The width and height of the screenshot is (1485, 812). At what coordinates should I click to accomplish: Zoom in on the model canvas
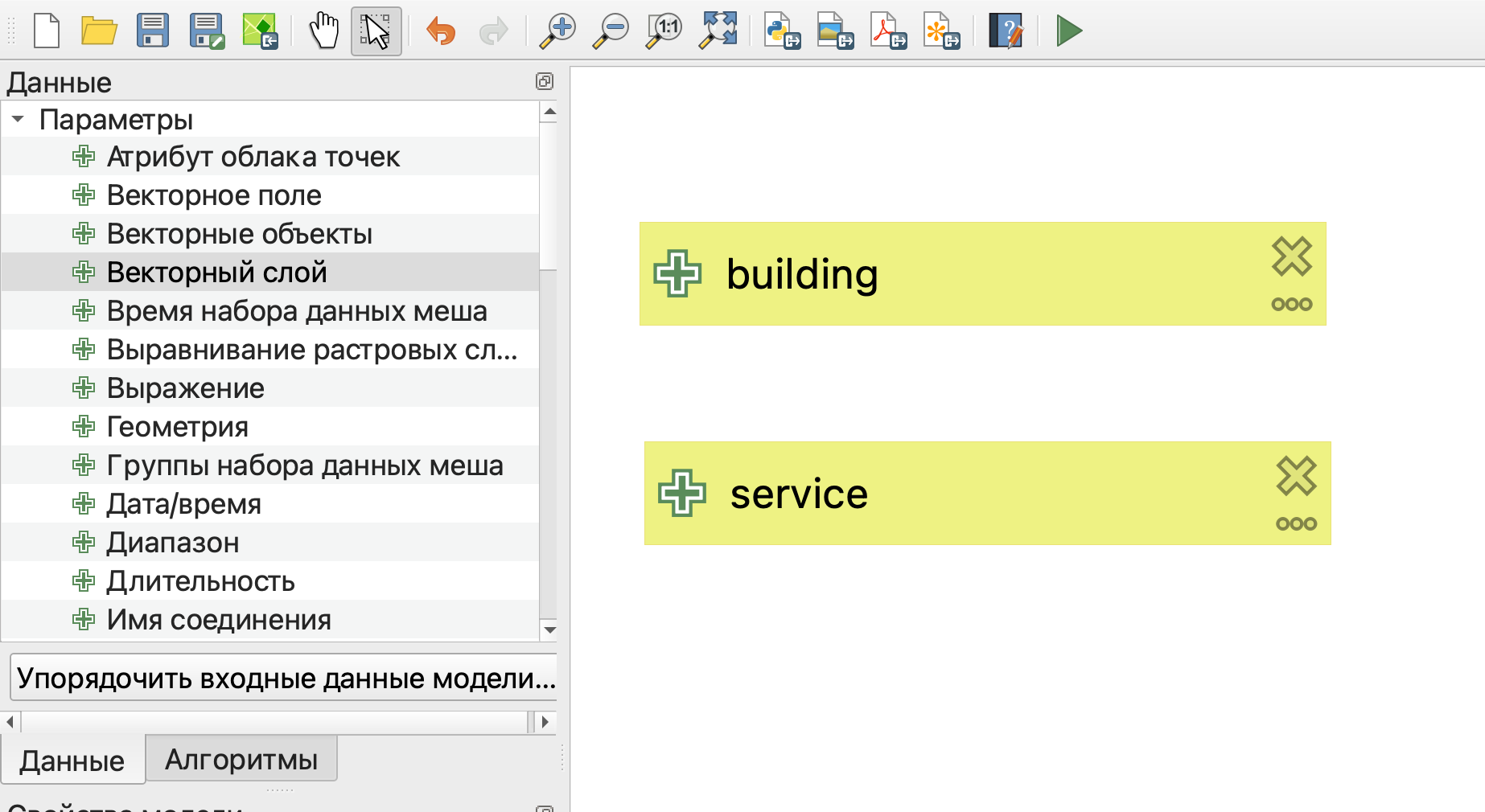[557, 31]
